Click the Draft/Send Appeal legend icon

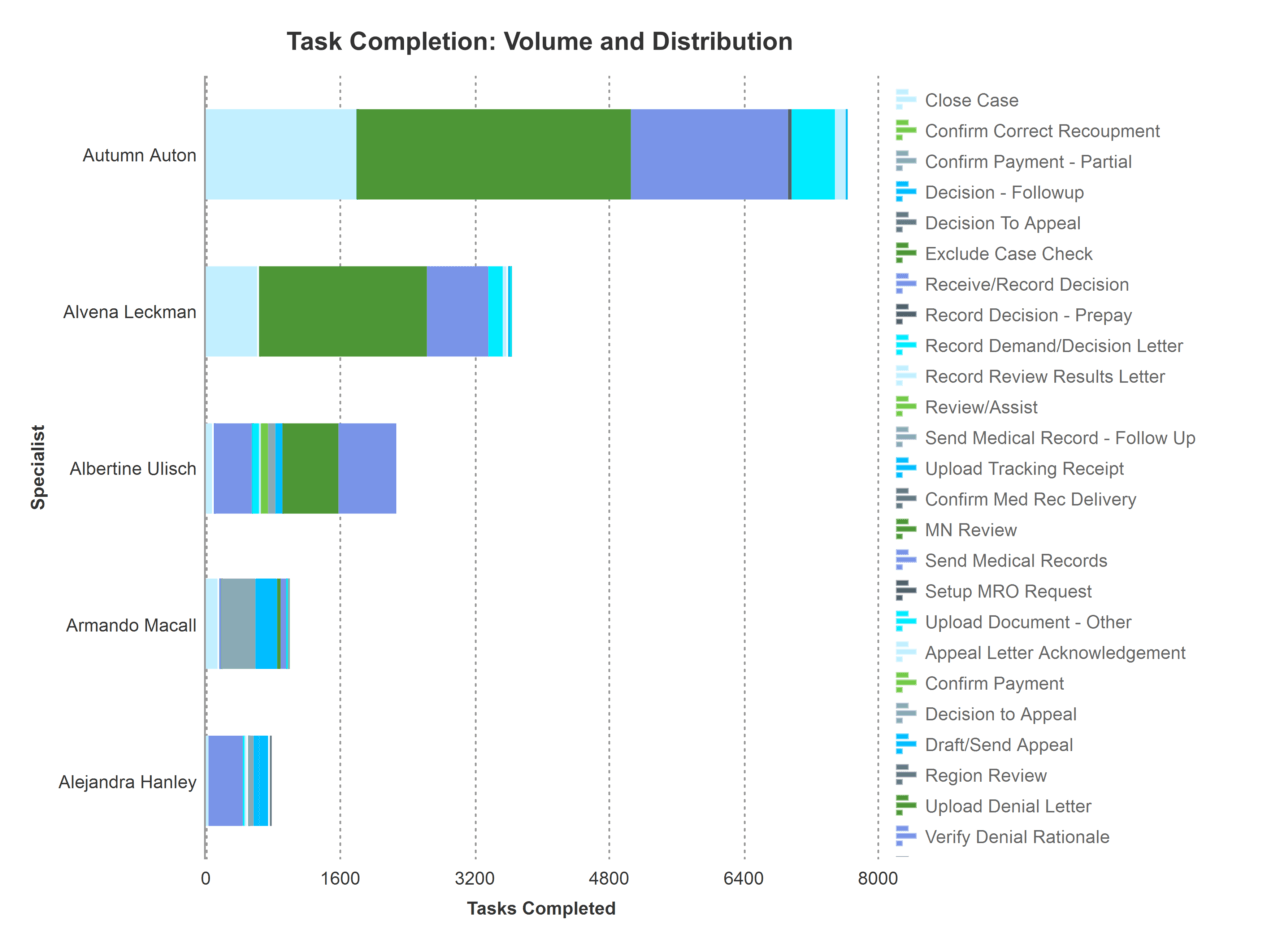click(x=905, y=745)
